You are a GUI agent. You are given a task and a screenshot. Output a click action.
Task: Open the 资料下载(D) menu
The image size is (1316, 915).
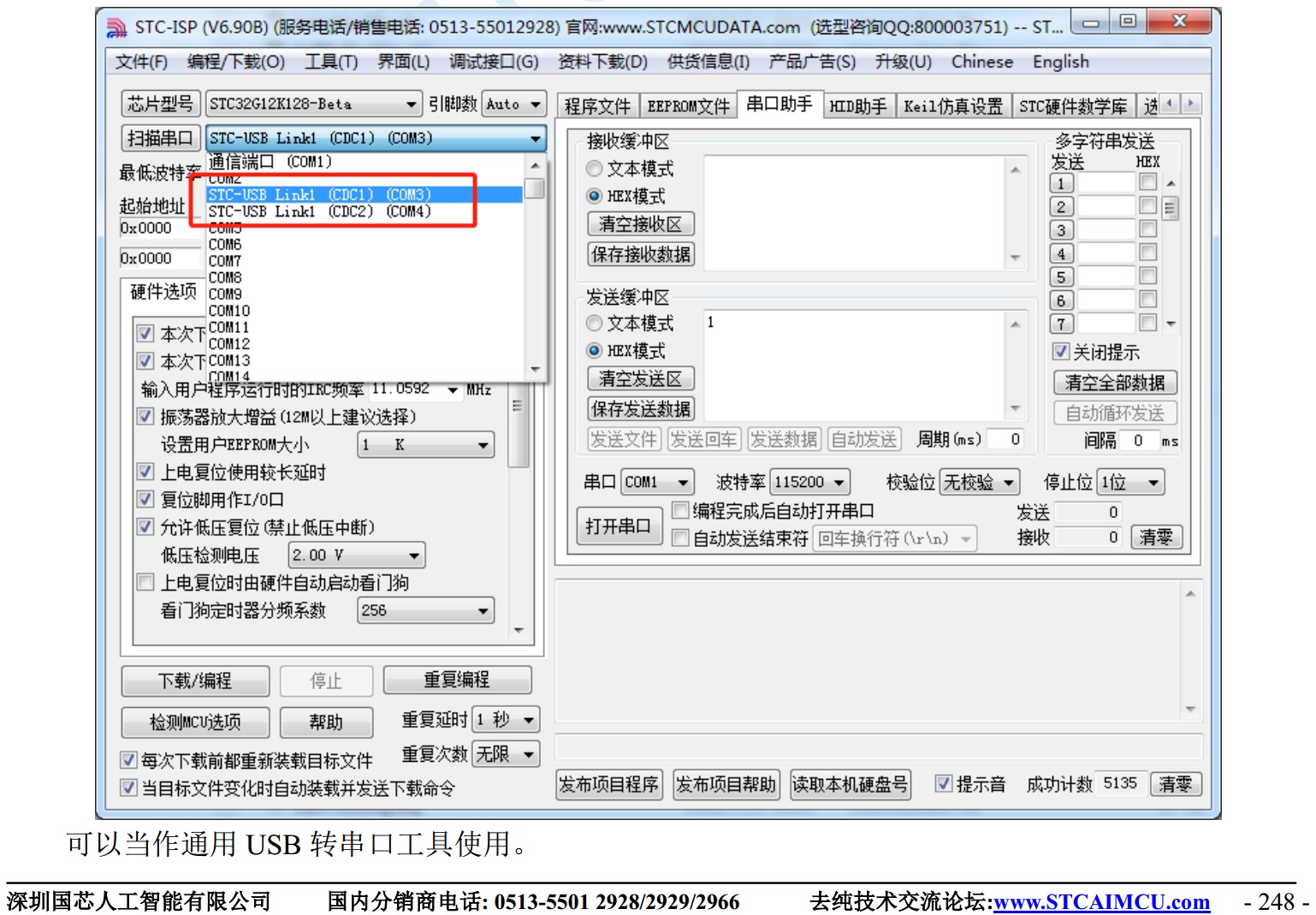[x=602, y=62]
